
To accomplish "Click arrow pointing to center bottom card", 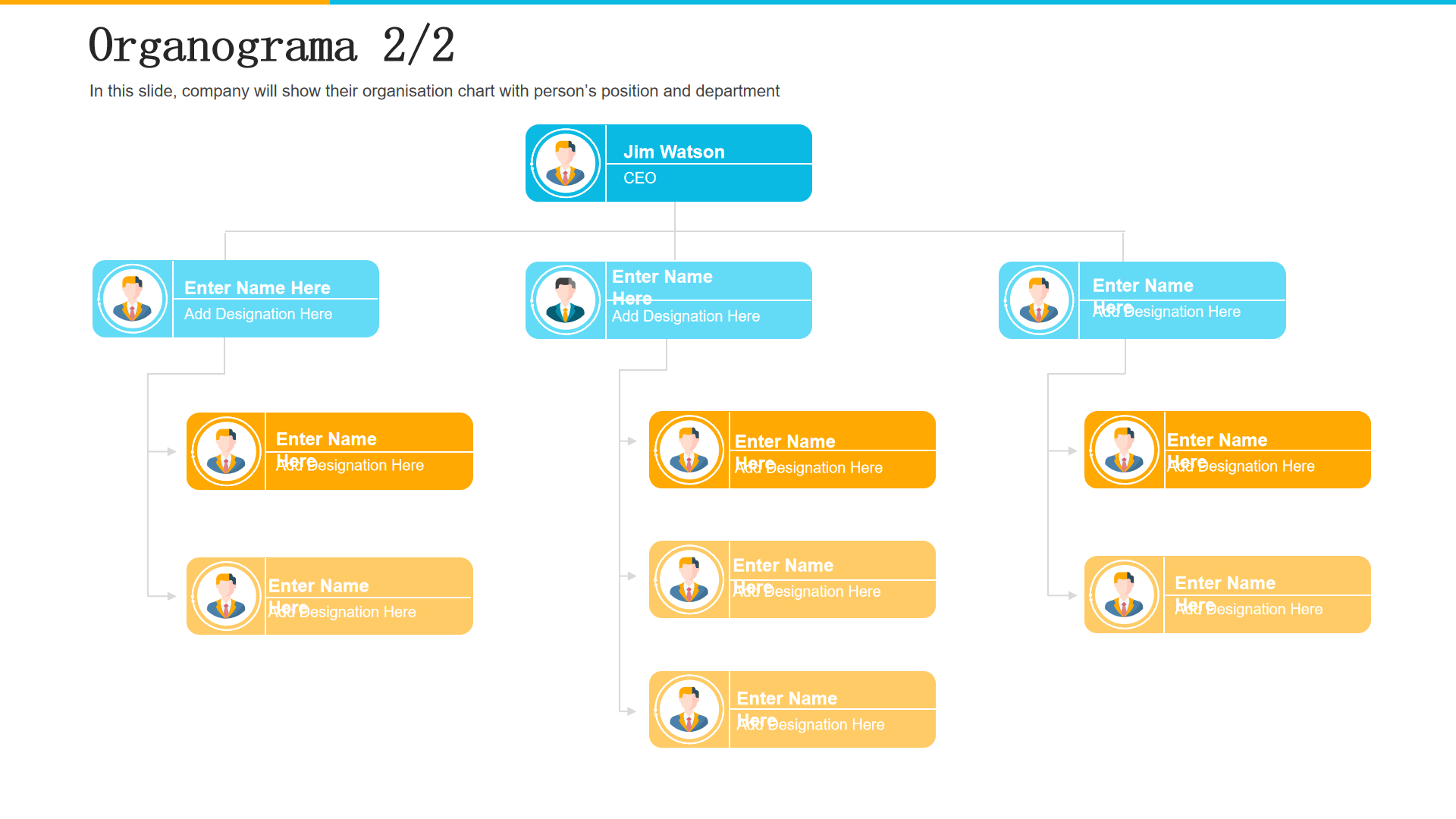I will pyautogui.click(x=629, y=711).
